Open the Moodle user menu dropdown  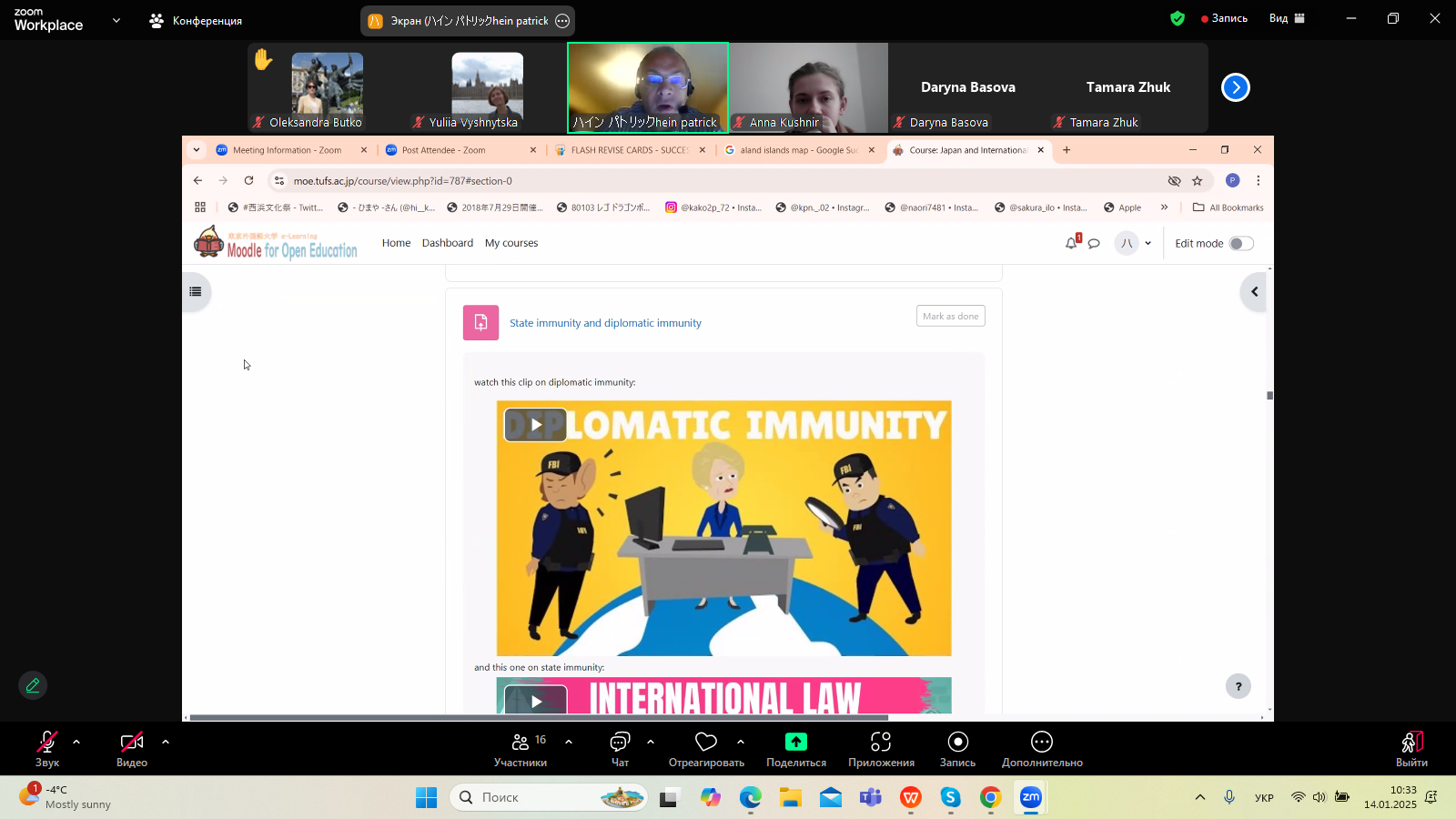1134,243
